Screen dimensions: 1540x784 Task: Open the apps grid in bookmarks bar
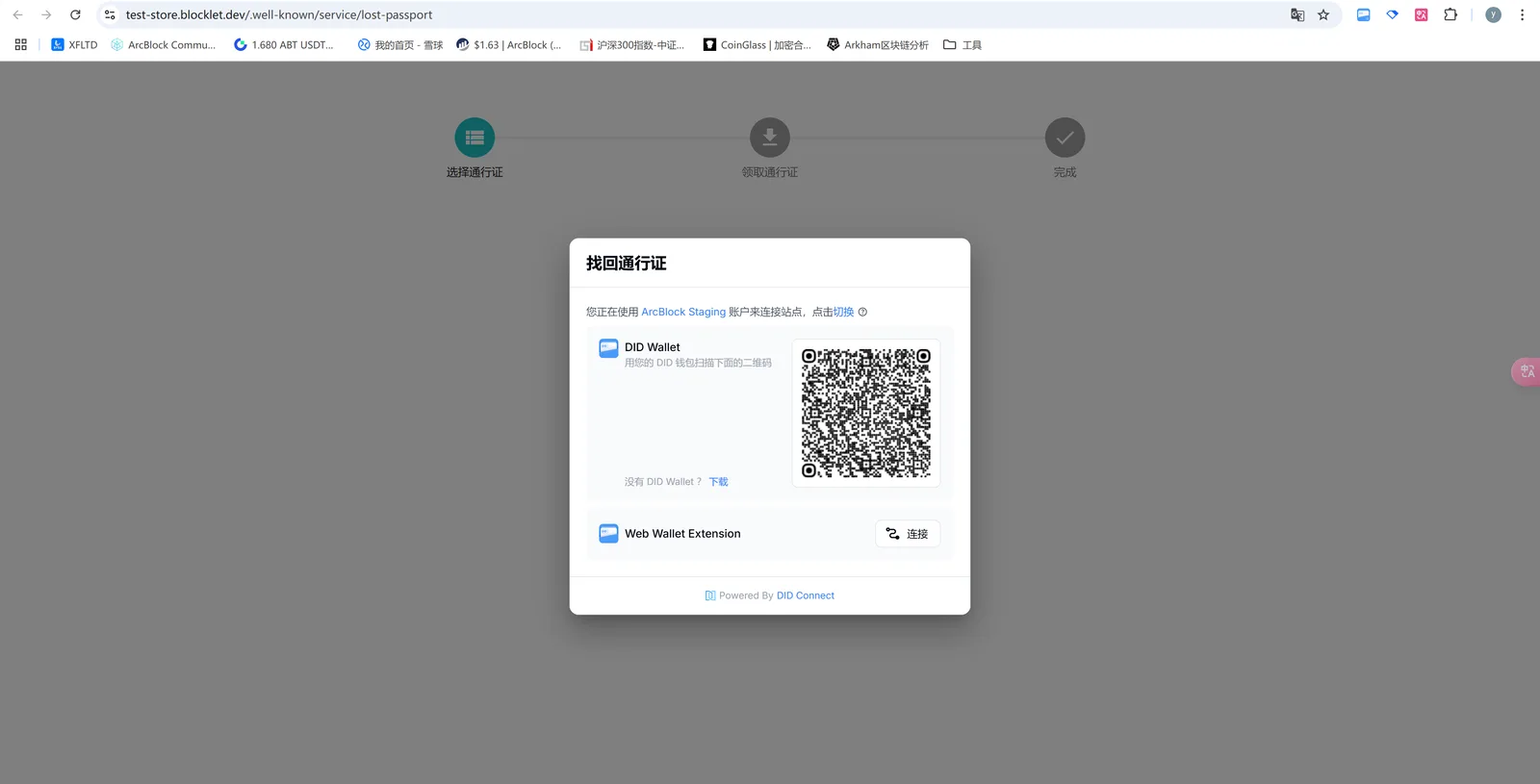21,44
